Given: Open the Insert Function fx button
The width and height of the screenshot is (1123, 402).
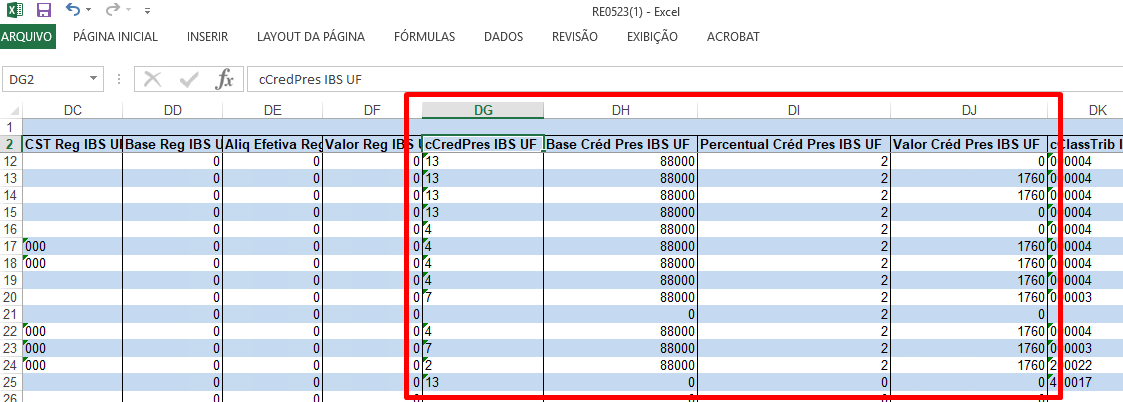Looking at the screenshot, I should (225, 80).
